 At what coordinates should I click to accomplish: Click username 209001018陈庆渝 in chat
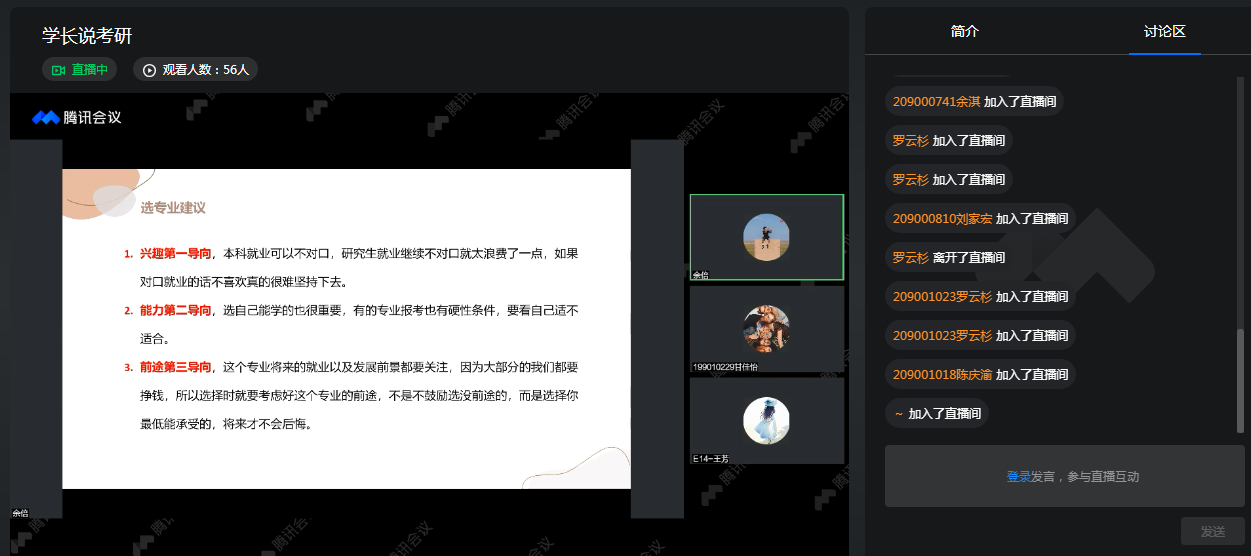pos(942,375)
